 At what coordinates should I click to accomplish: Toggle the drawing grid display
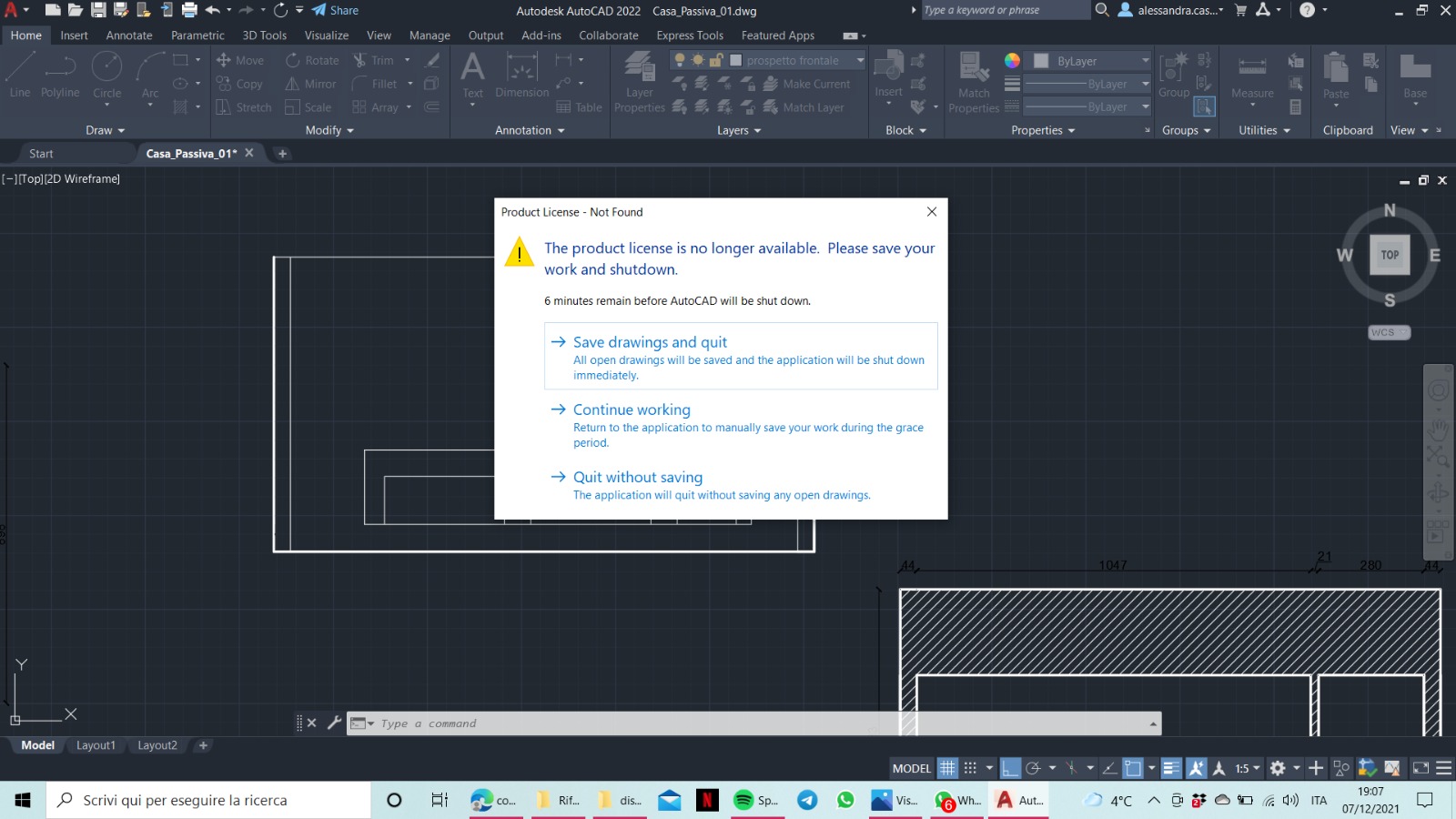[x=946, y=768]
